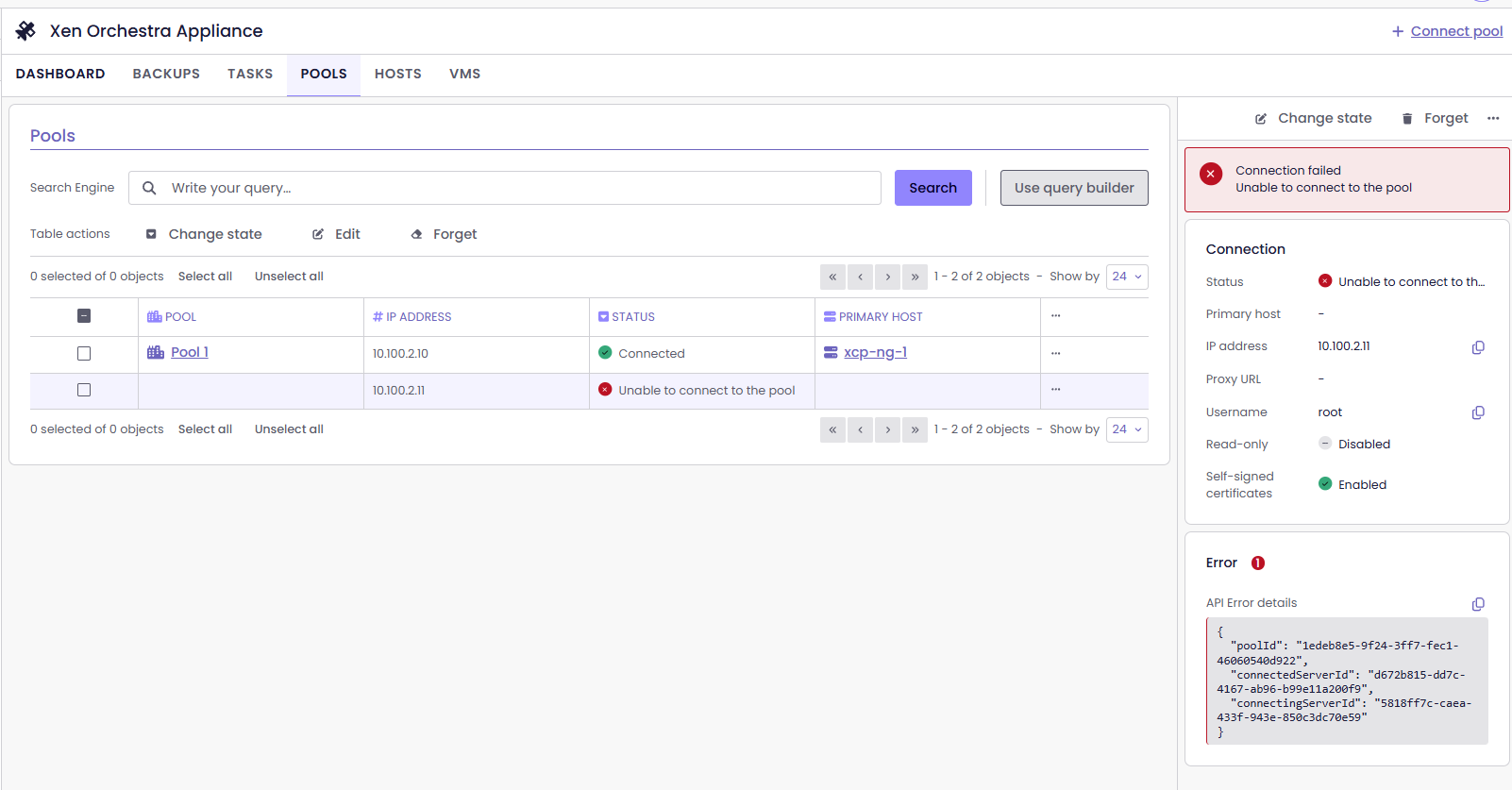Screen dimensions: 1512x790
Task: Open the xcp-ng-1 host link
Action: point(875,352)
